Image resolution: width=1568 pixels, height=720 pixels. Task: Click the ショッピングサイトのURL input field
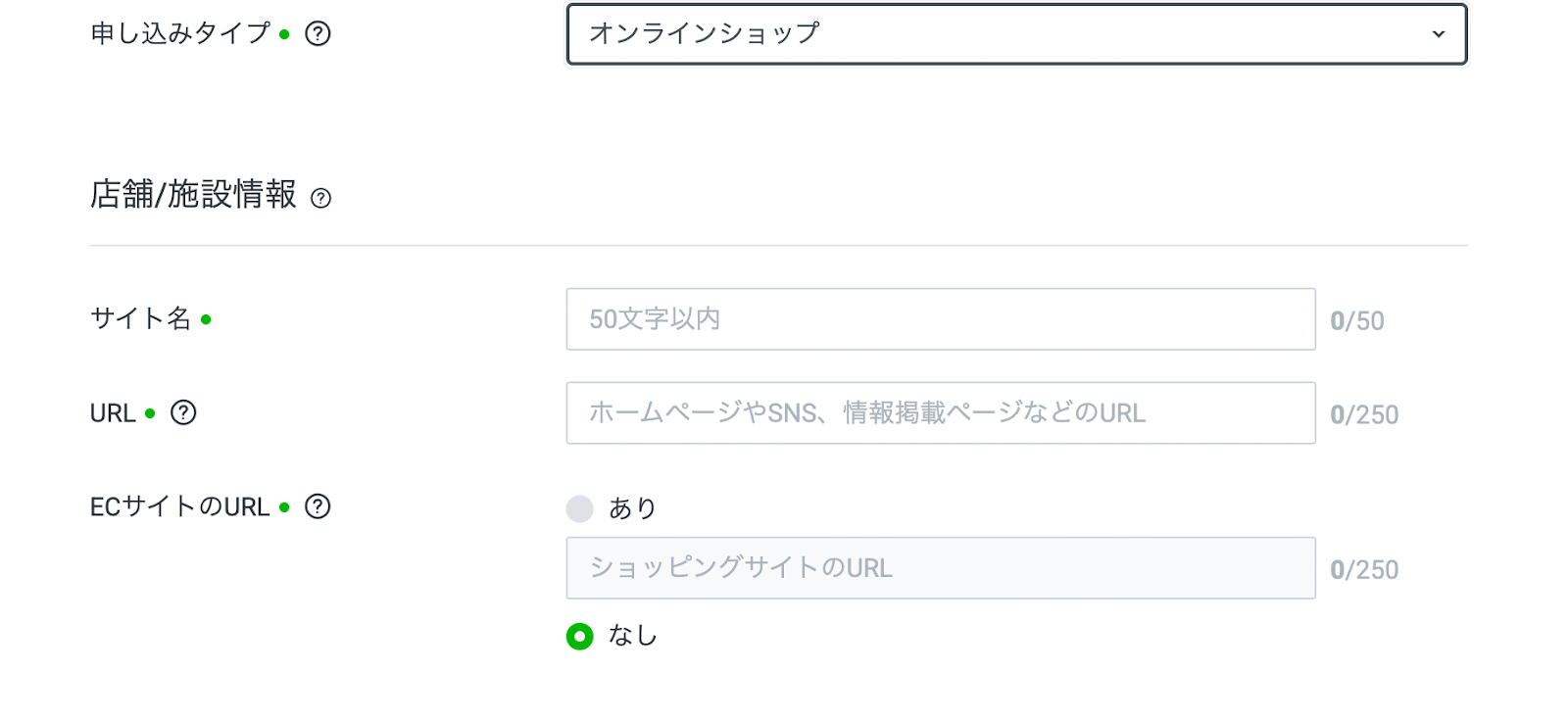click(940, 568)
